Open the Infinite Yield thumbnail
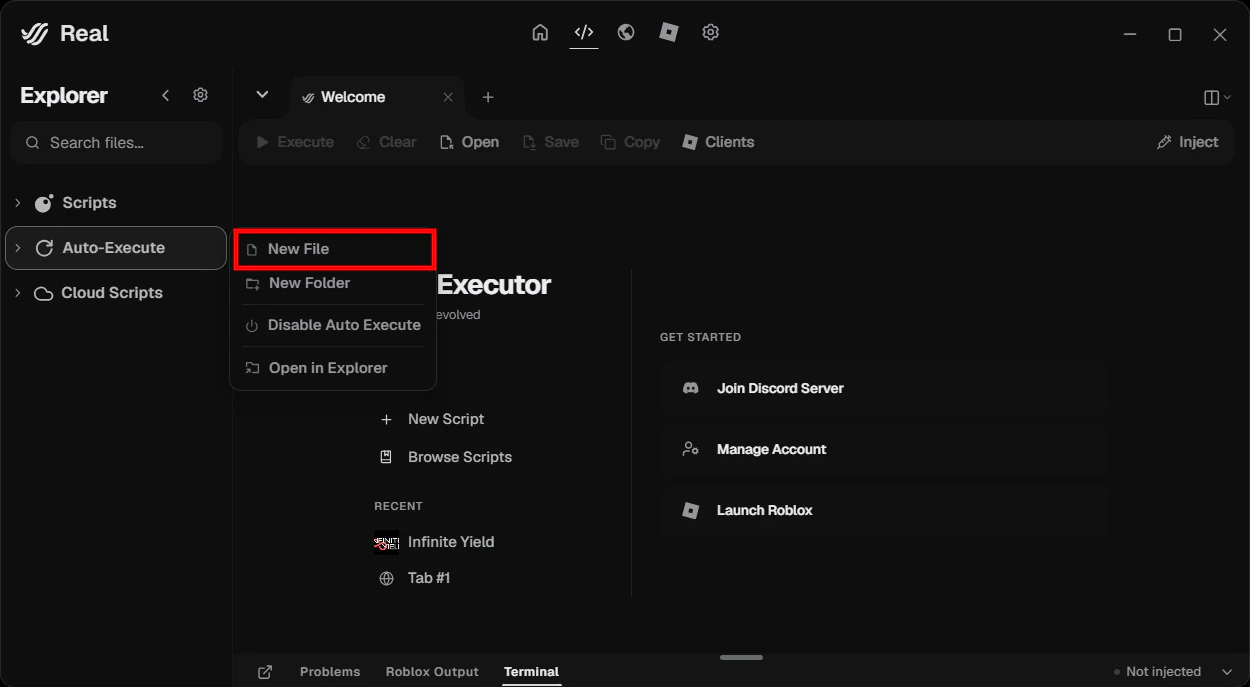 [x=386, y=542]
